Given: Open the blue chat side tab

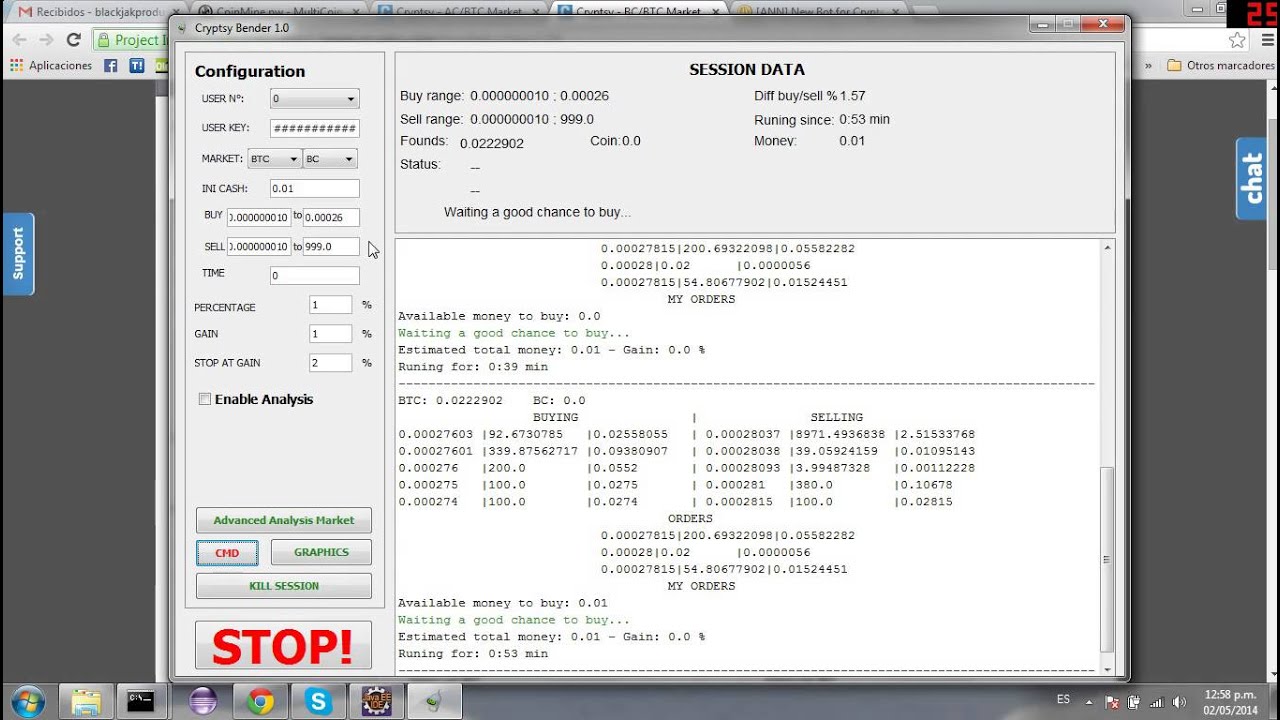Looking at the screenshot, I should (1252, 178).
